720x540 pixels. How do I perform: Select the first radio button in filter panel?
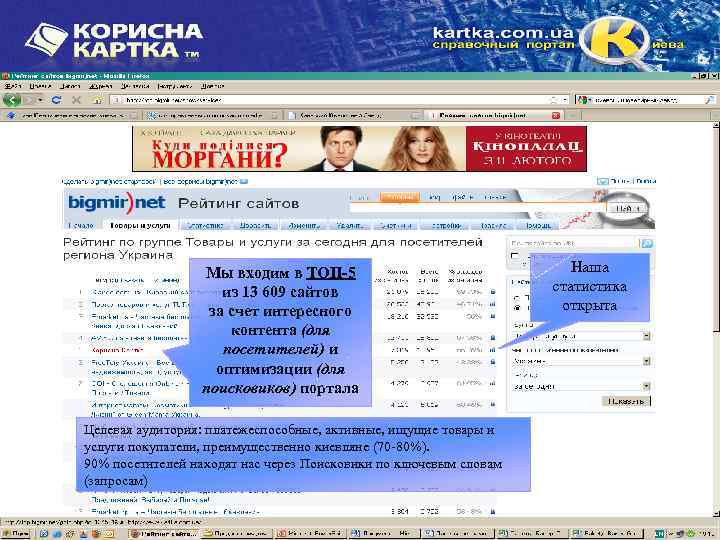(x=517, y=298)
